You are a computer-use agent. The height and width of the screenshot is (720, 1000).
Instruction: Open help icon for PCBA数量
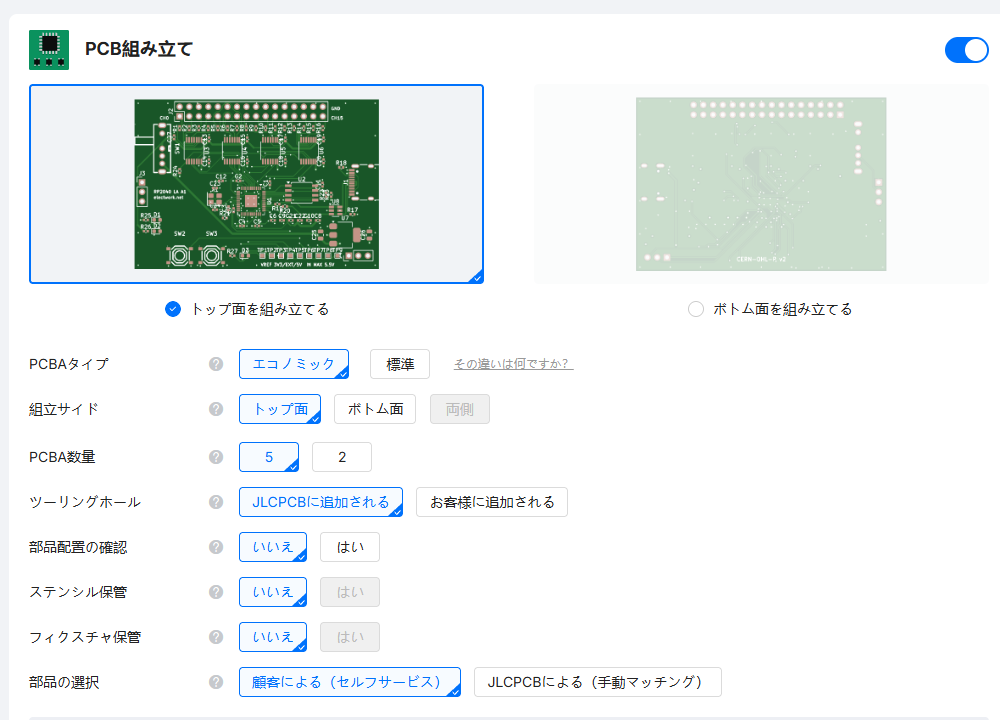216,457
